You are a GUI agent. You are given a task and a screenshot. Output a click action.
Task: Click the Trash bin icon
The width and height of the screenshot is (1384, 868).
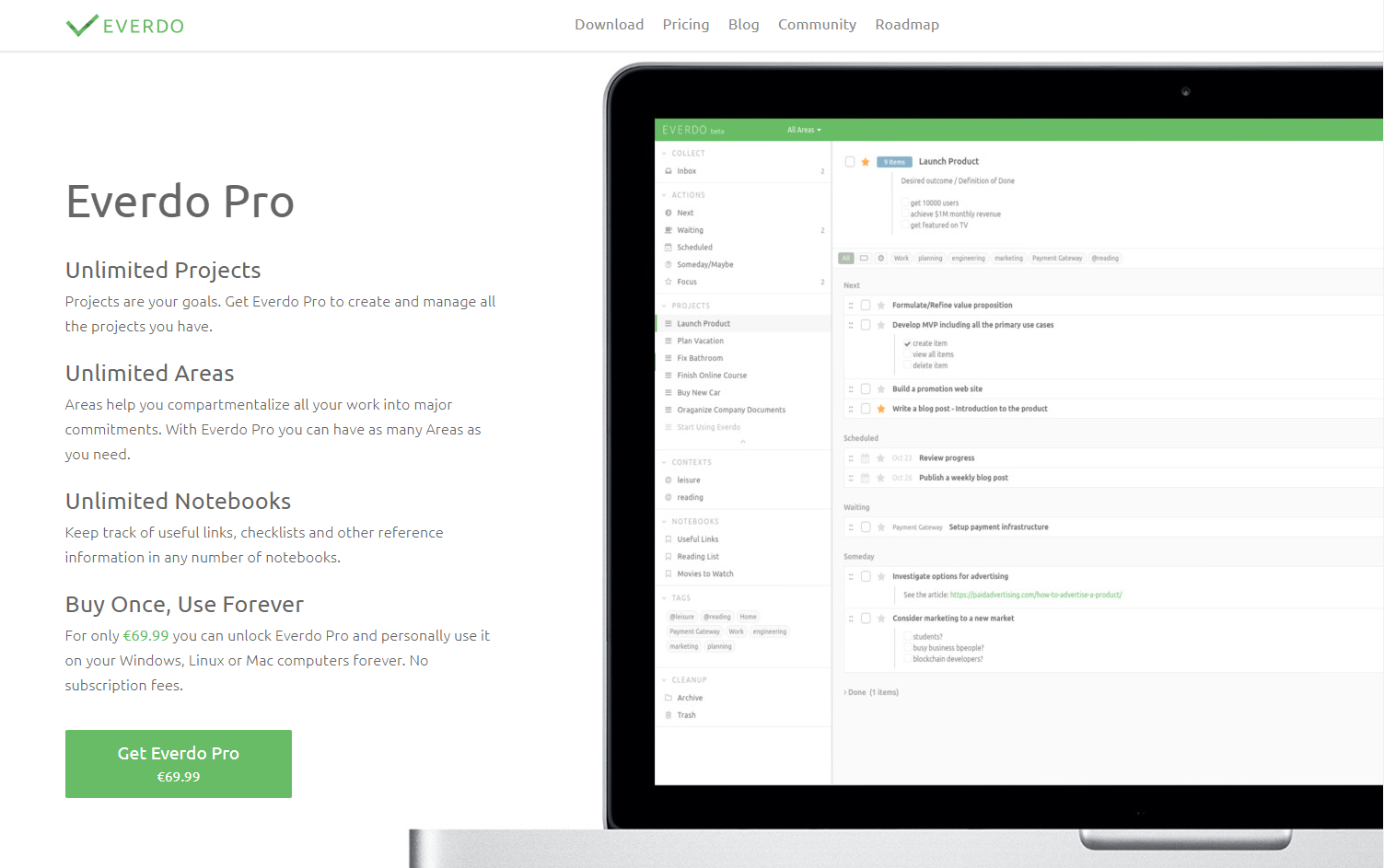click(x=669, y=715)
